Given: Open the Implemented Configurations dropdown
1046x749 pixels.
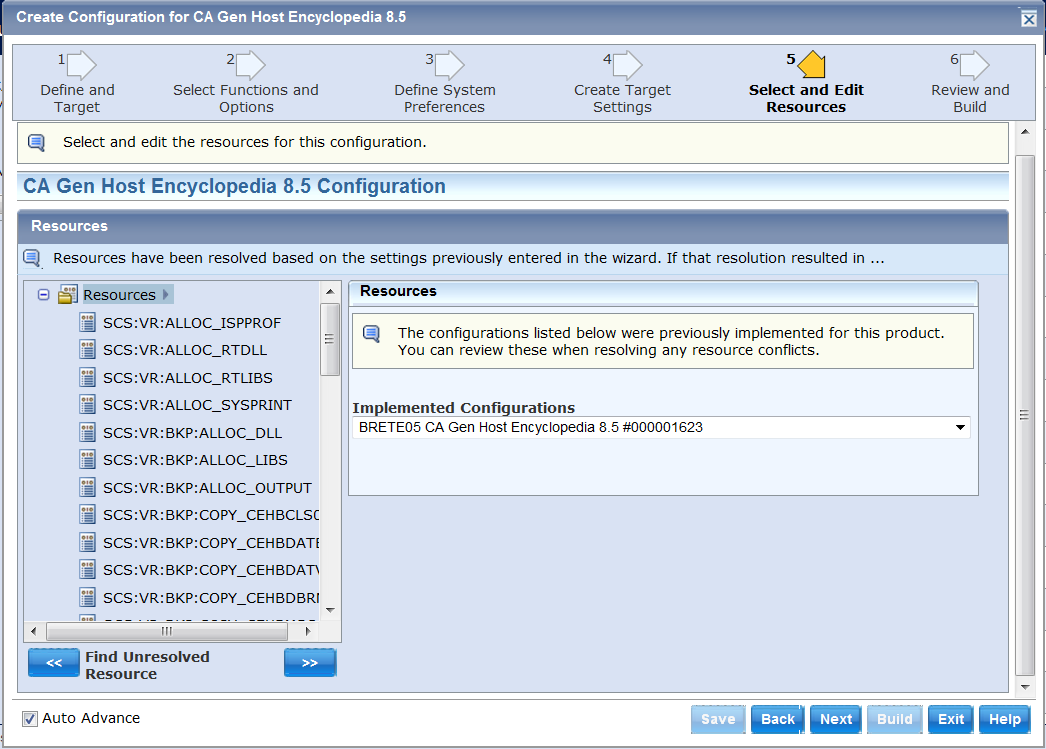Looking at the screenshot, I should (x=960, y=428).
